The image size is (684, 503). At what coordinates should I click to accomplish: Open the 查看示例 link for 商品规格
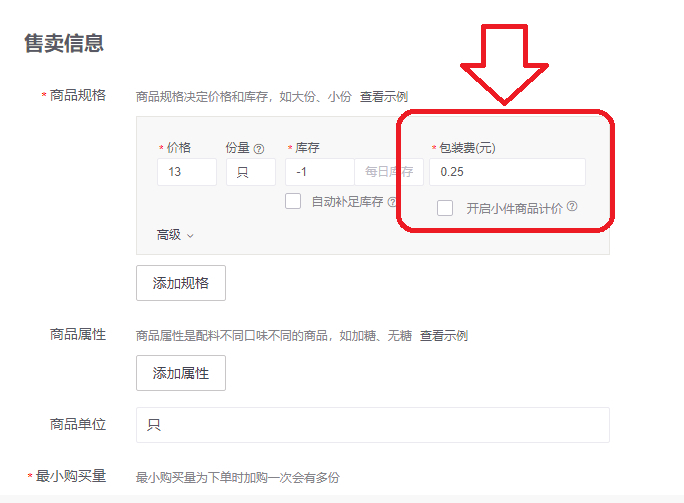(x=384, y=97)
